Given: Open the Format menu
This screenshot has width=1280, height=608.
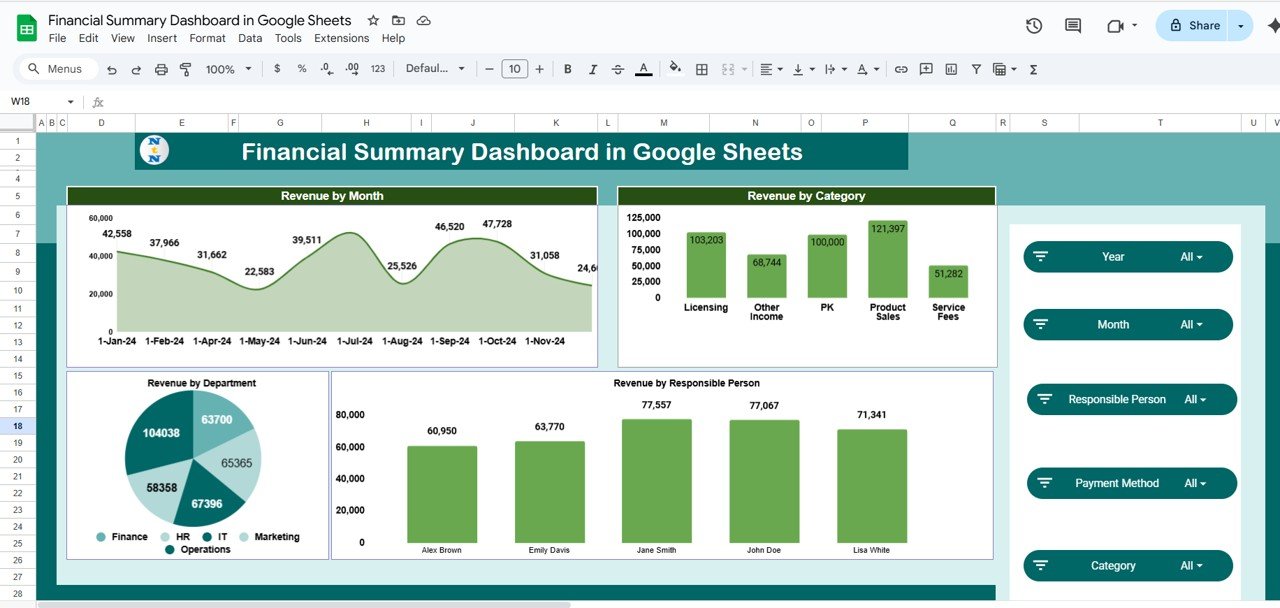Looking at the screenshot, I should click(207, 38).
